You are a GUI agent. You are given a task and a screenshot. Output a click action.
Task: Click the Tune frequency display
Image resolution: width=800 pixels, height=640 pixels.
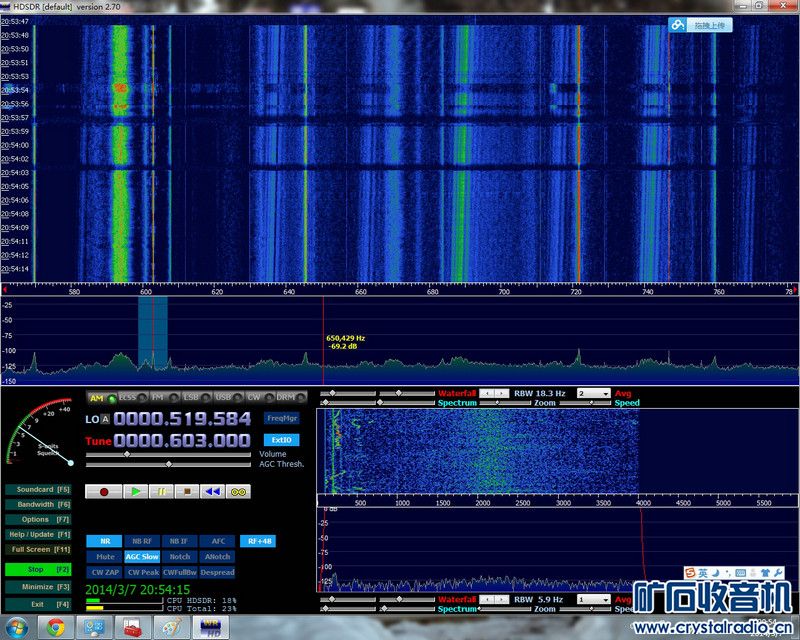(180, 440)
